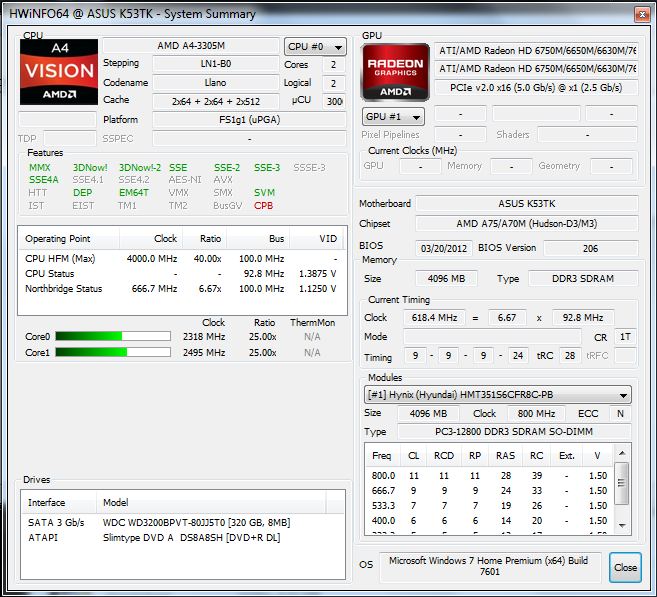Screen dimensions: 657x597
Task: Select the 400.0 frequency timing row
Action: [x=489, y=521]
